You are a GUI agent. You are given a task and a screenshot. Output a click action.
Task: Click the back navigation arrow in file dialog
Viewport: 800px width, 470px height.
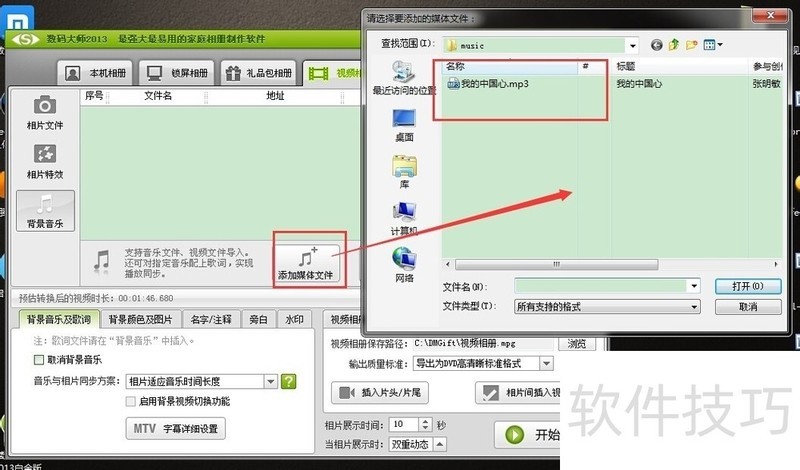[657, 45]
